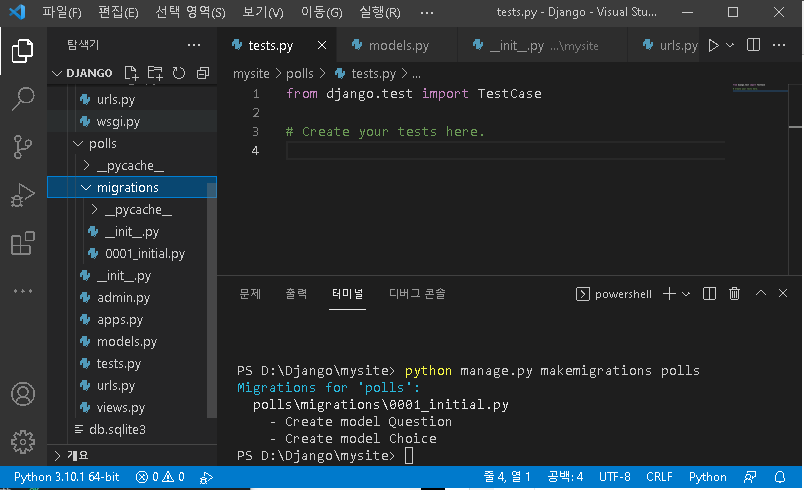Viewport: 804px width, 490px height.
Task: Open the Accounts menu
Action: point(23,394)
